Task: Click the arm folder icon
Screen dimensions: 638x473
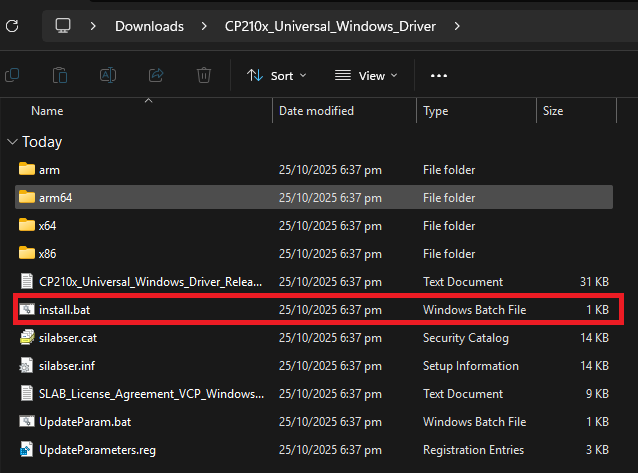Action: click(27, 169)
